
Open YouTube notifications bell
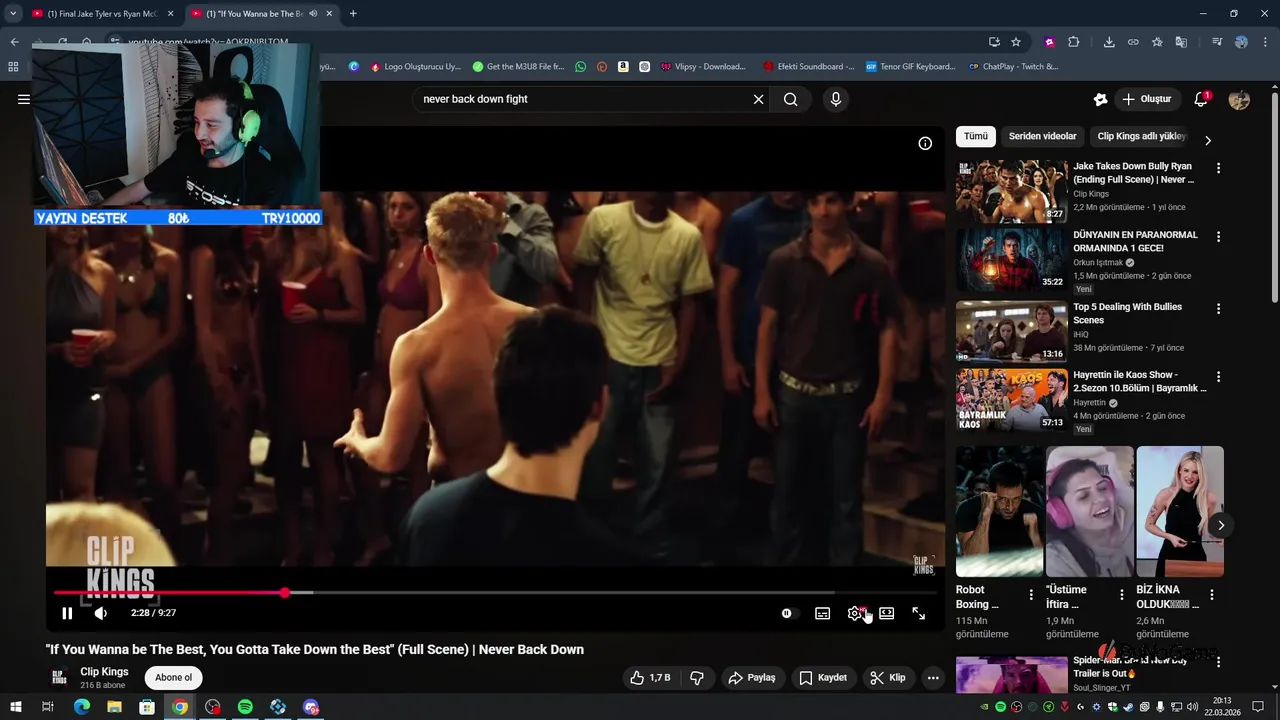(1201, 99)
